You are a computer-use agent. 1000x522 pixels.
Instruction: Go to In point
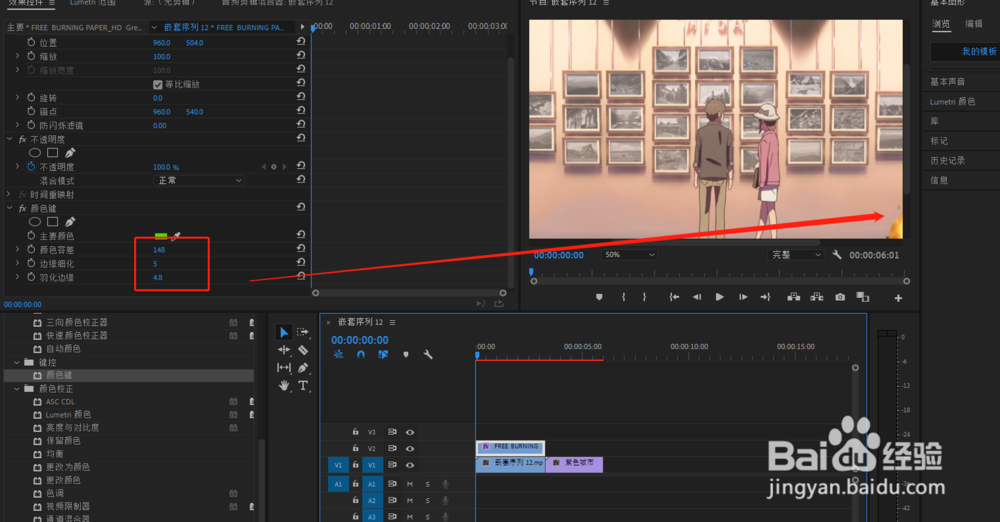(x=673, y=297)
